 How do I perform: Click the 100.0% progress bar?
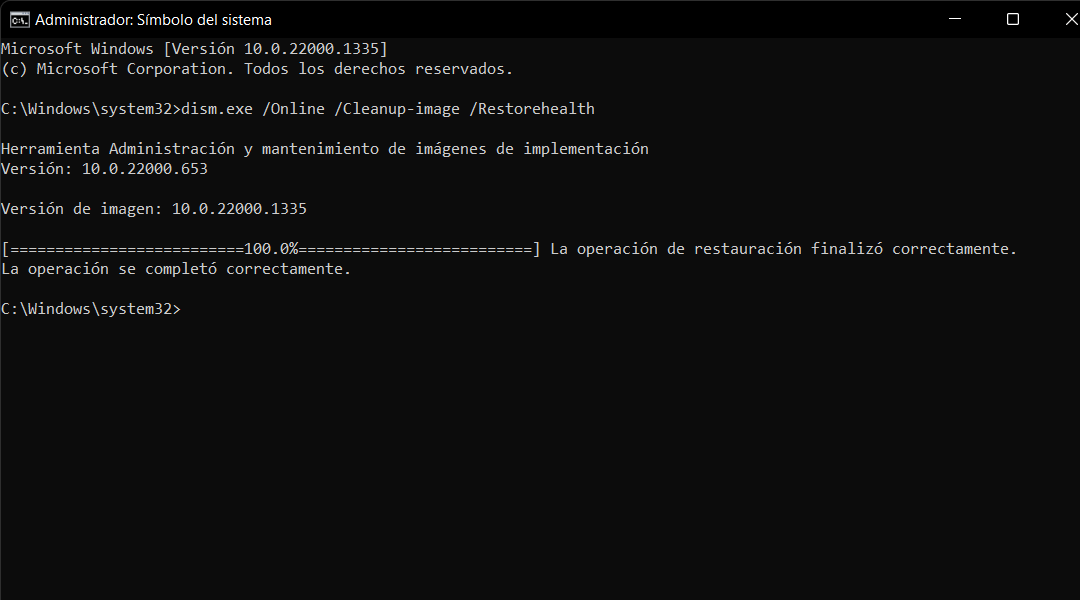pyautogui.click(x=271, y=249)
